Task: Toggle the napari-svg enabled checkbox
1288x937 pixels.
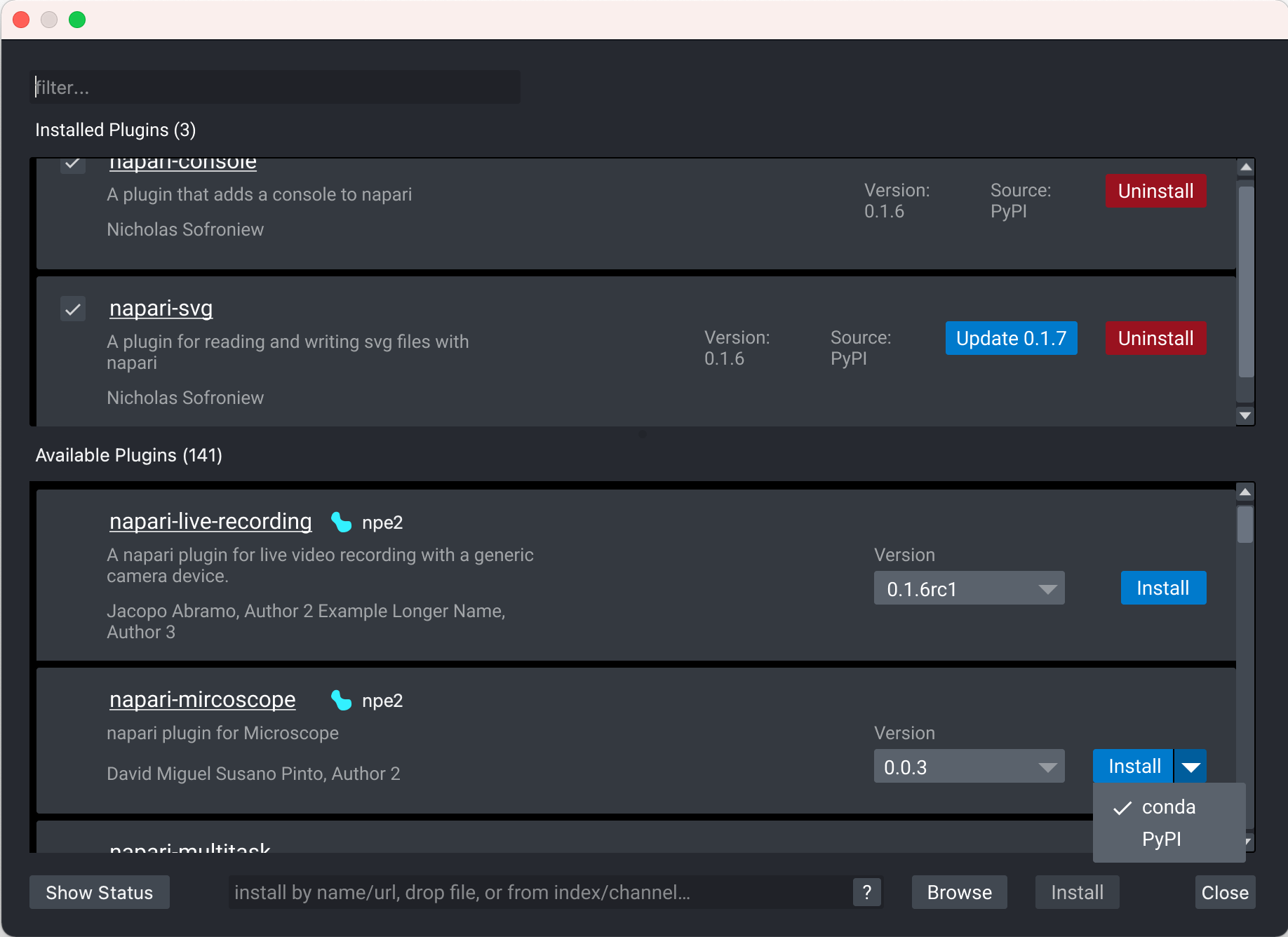Action: tap(73, 309)
